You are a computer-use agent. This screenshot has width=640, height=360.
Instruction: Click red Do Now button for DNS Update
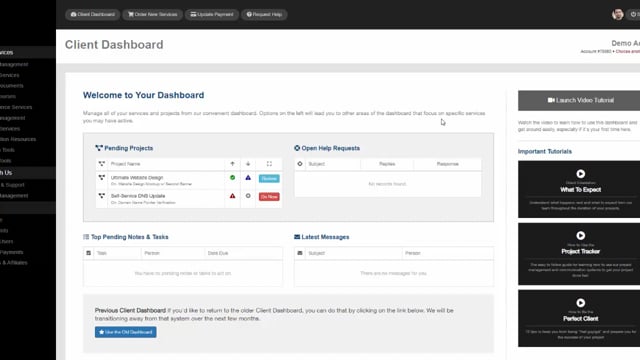click(x=269, y=197)
